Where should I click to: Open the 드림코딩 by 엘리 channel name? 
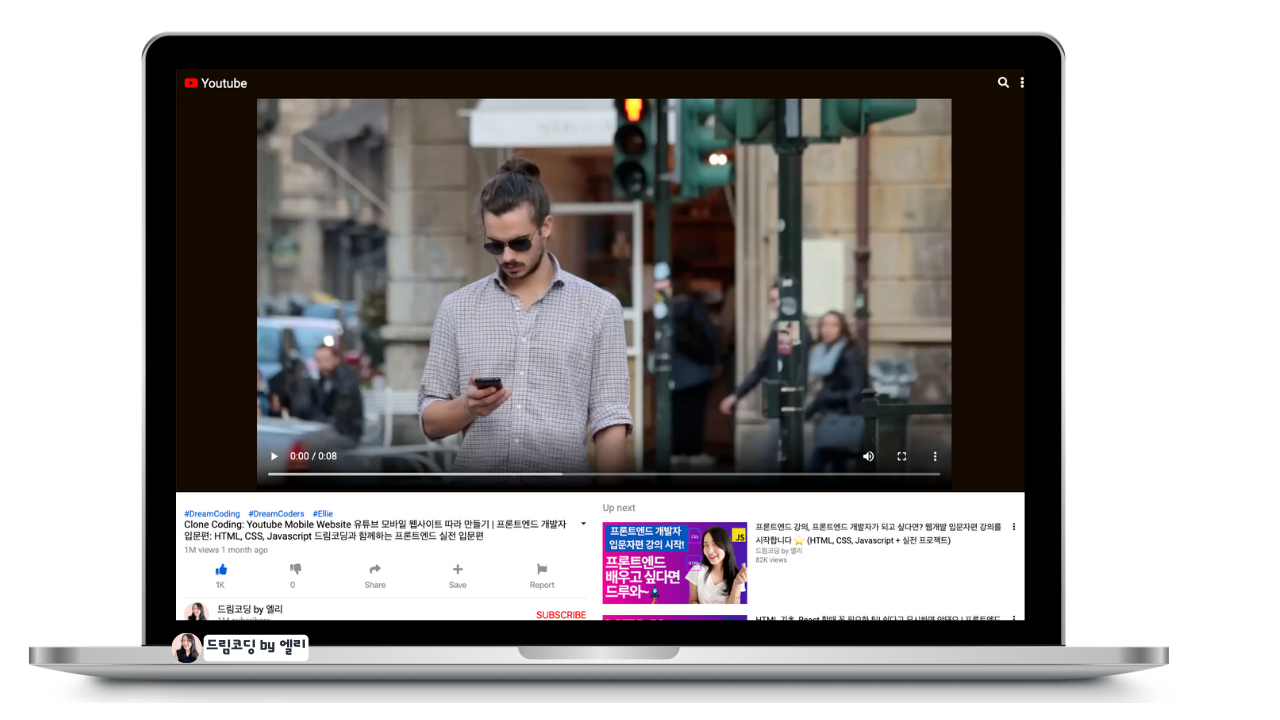250,609
